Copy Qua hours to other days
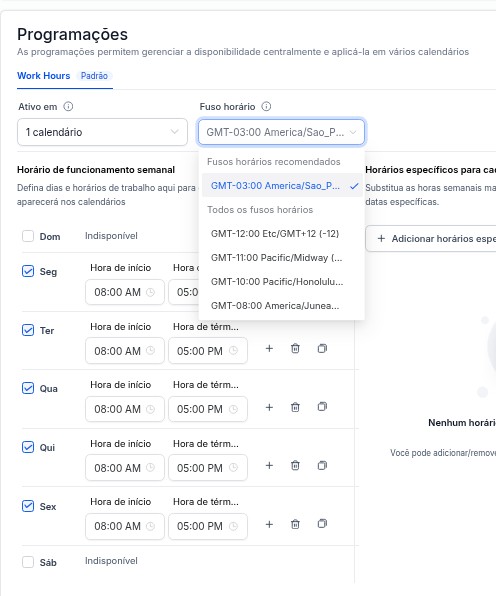The height and width of the screenshot is (596, 496). (x=322, y=407)
